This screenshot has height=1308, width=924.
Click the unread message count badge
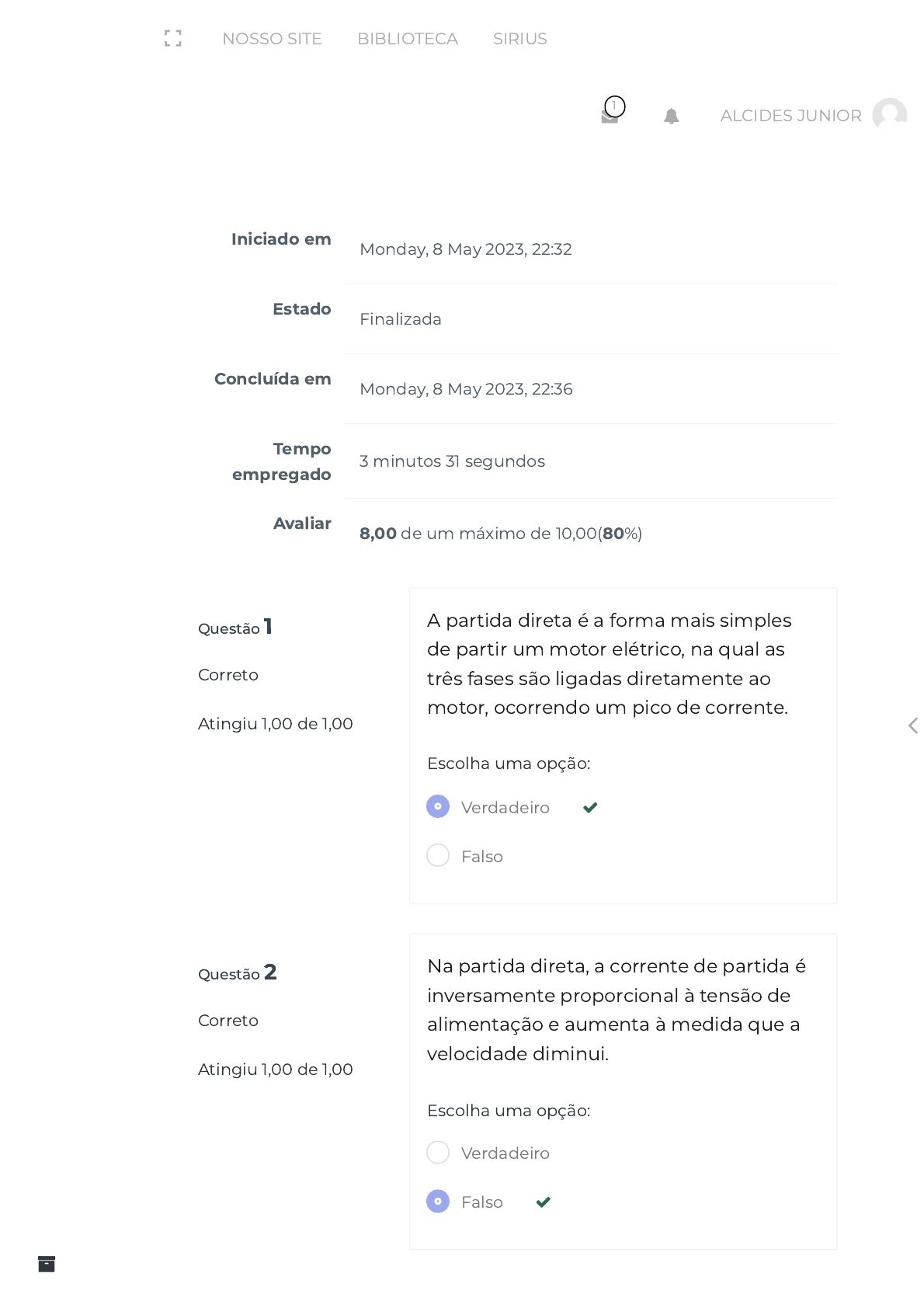[x=615, y=106]
